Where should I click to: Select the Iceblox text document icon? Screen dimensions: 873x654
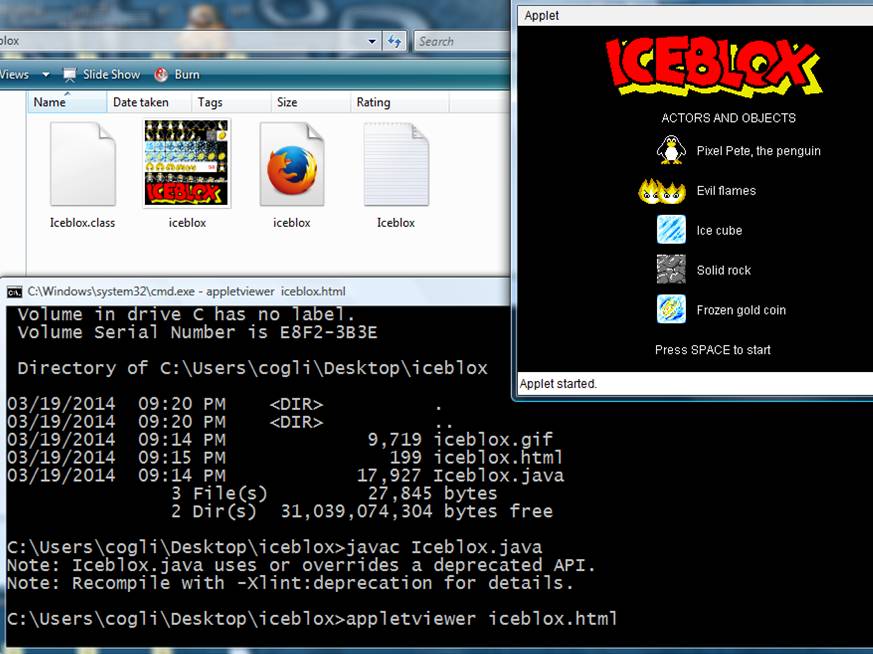[x=396, y=164]
